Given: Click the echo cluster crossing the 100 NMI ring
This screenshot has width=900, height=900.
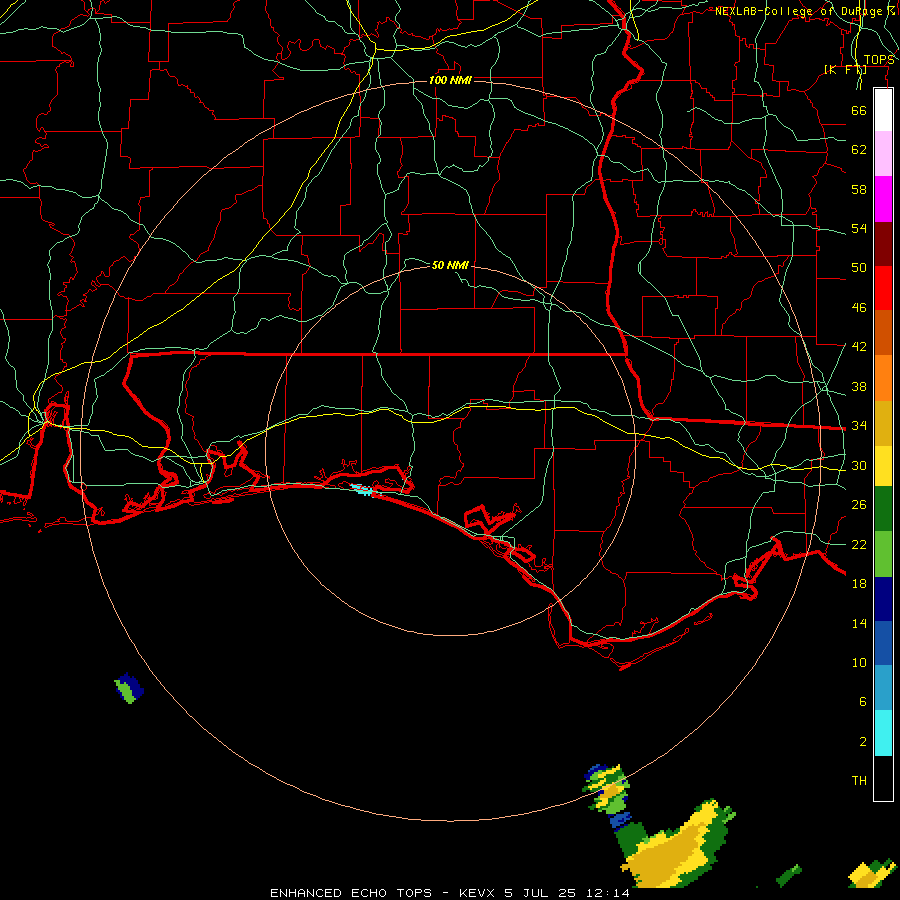Looking at the screenshot, I should pos(606,789).
